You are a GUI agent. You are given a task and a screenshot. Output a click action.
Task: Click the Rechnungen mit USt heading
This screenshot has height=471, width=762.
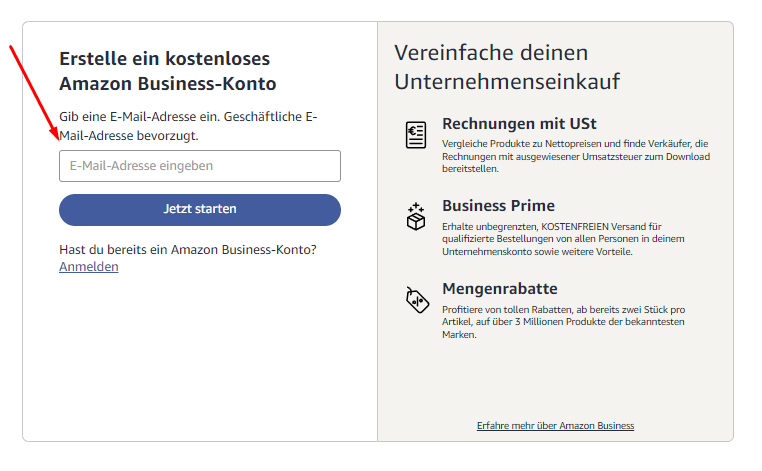[519, 124]
